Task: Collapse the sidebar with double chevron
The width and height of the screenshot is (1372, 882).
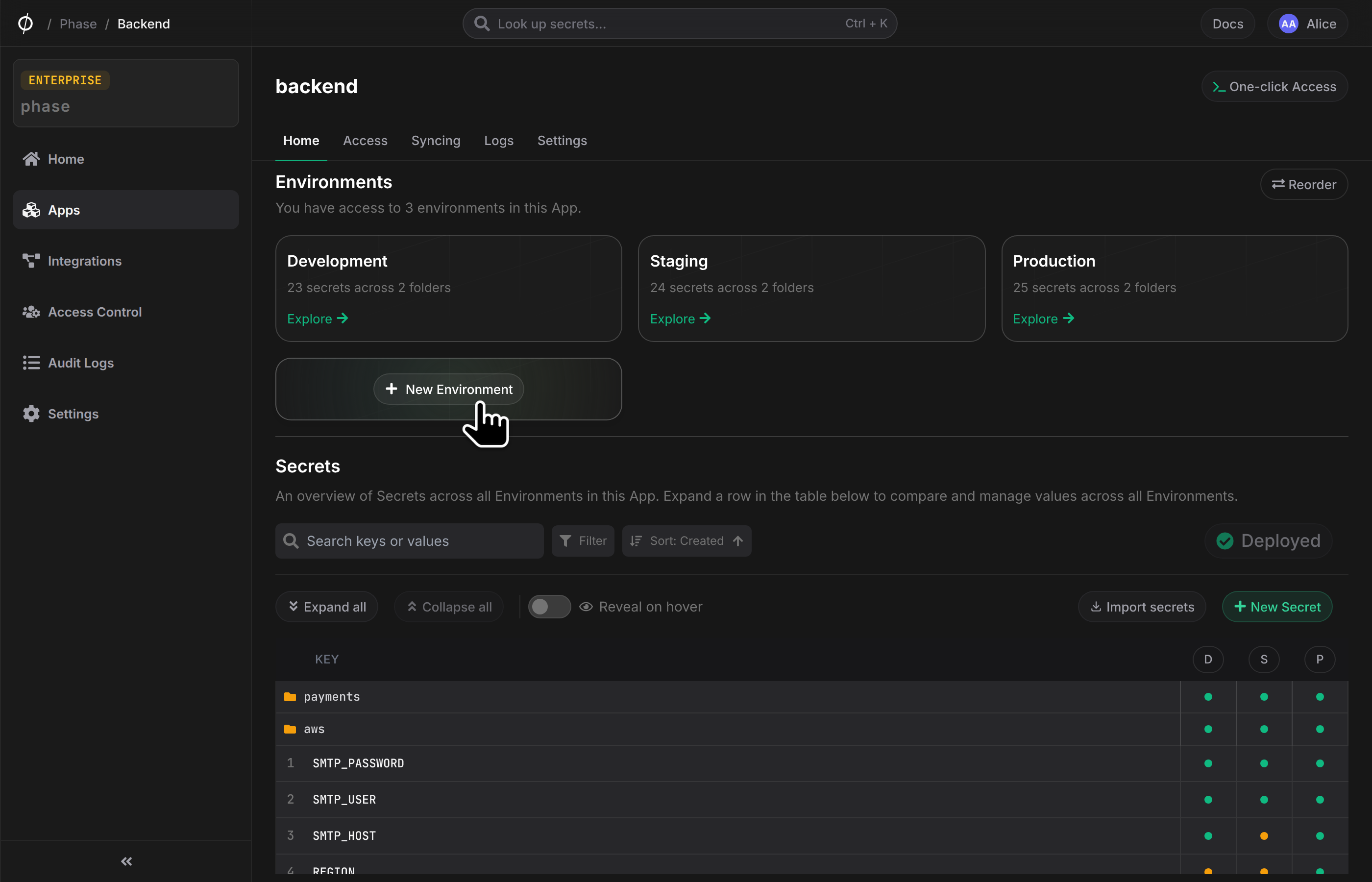Action: point(126,861)
